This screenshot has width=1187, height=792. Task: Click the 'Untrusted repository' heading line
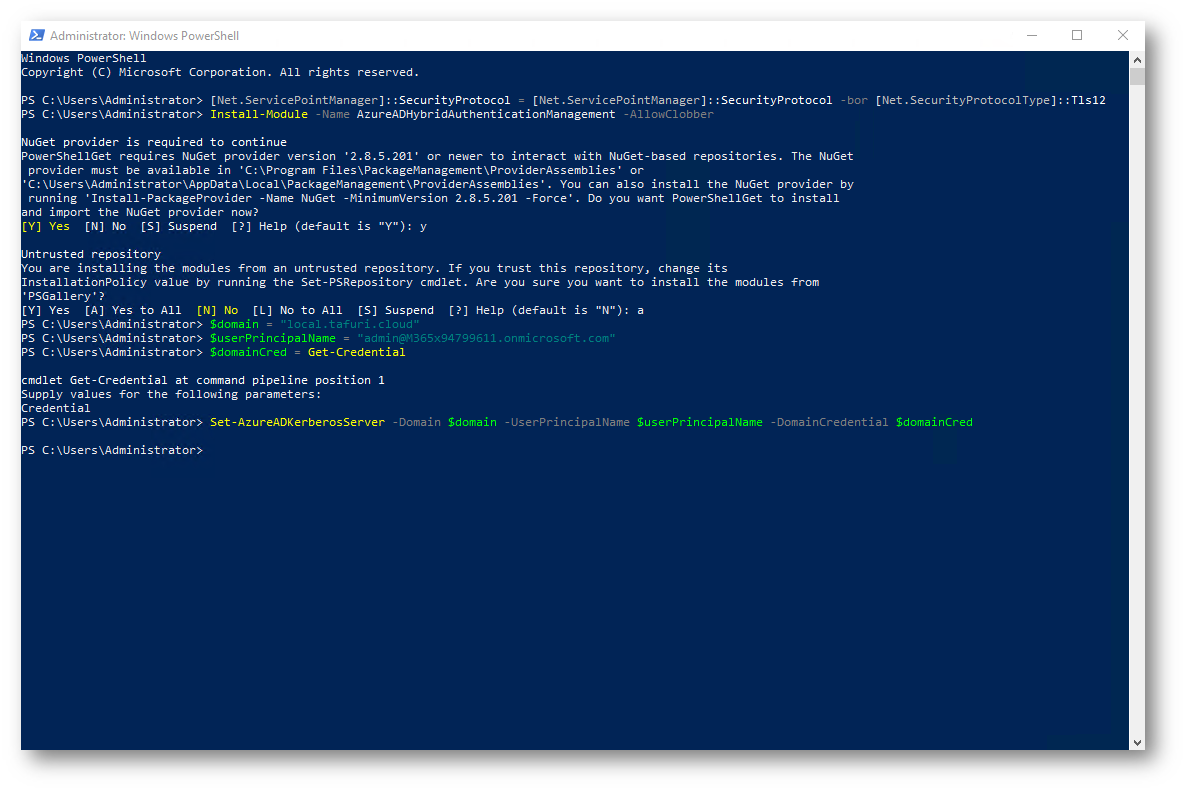click(x=91, y=255)
